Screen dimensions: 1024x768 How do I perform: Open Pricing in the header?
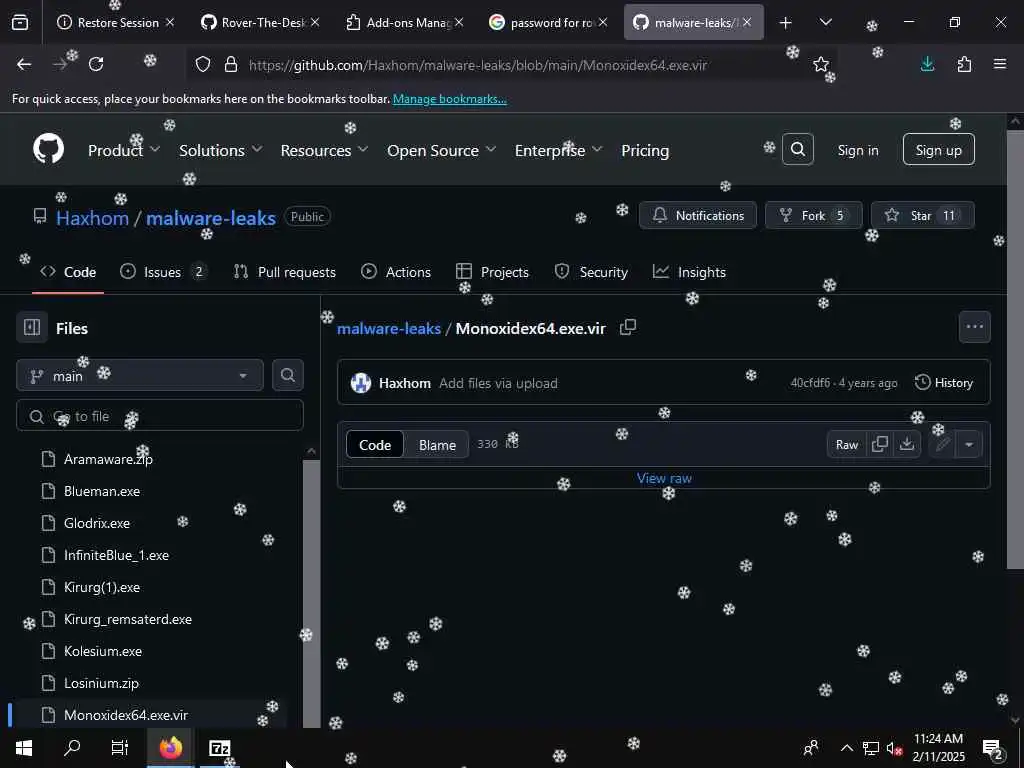(645, 150)
